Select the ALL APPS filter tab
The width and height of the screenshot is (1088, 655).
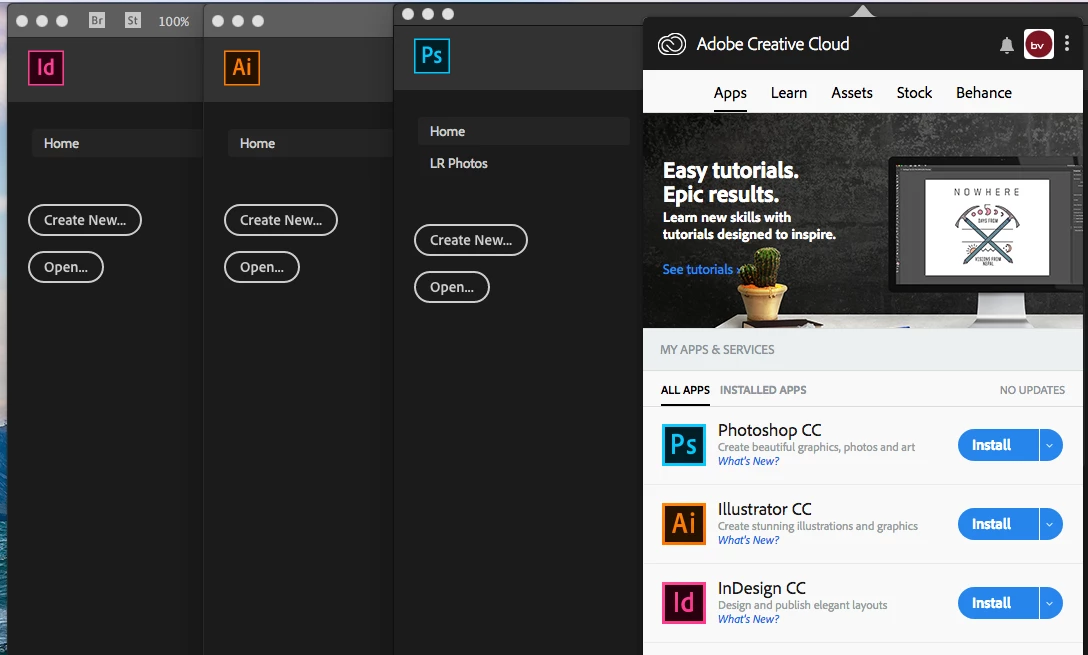click(685, 390)
